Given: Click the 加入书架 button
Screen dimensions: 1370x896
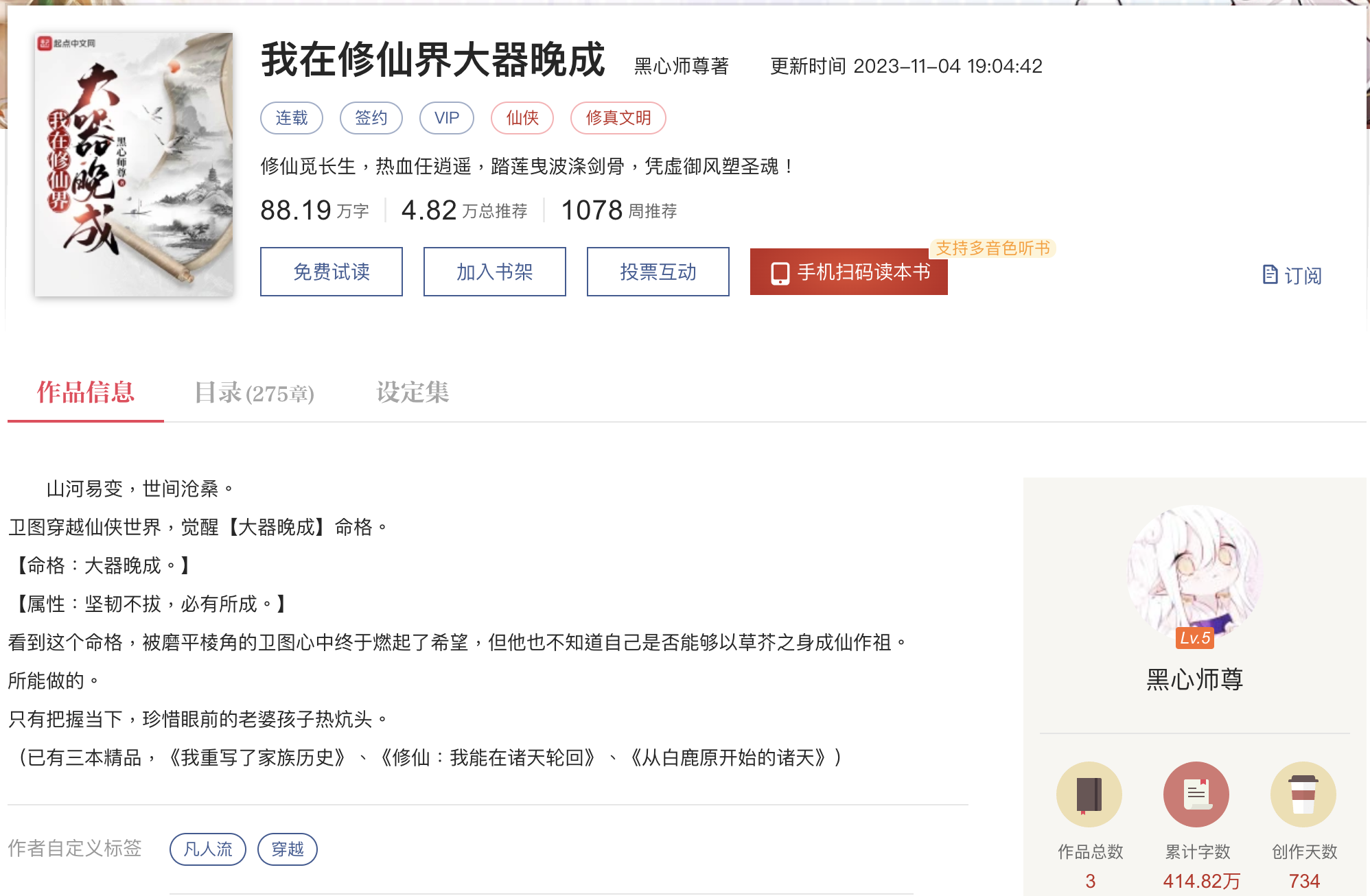Looking at the screenshot, I should click(x=495, y=272).
